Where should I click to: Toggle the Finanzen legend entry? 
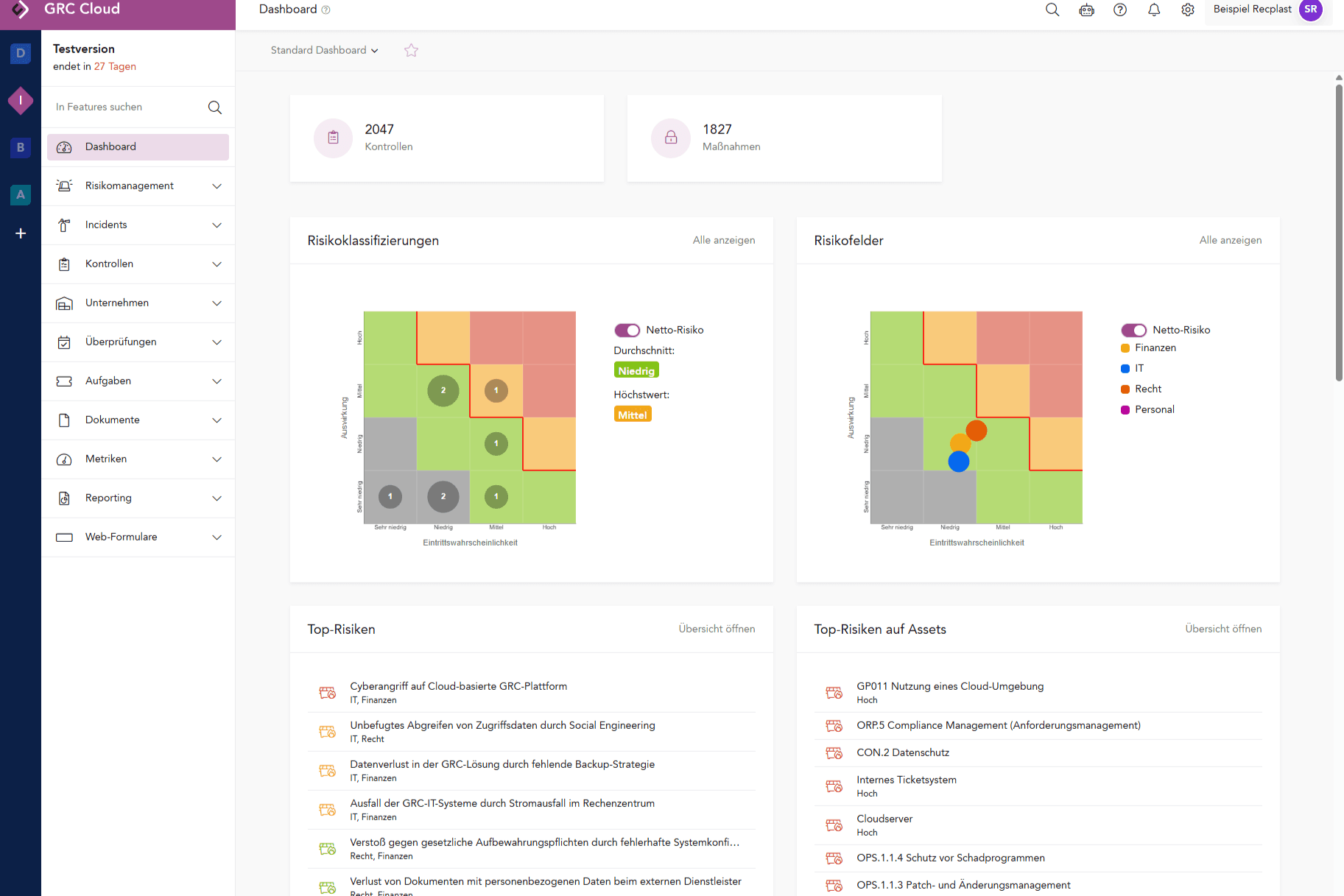1155,348
